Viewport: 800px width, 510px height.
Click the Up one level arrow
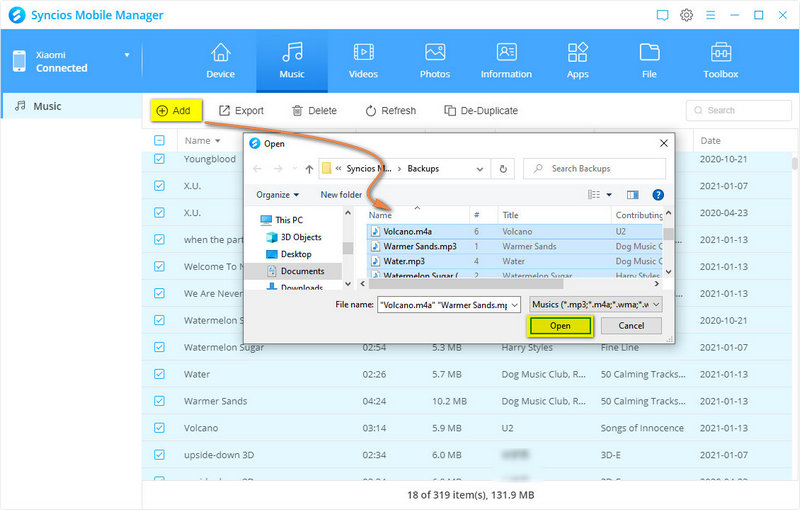(x=309, y=169)
